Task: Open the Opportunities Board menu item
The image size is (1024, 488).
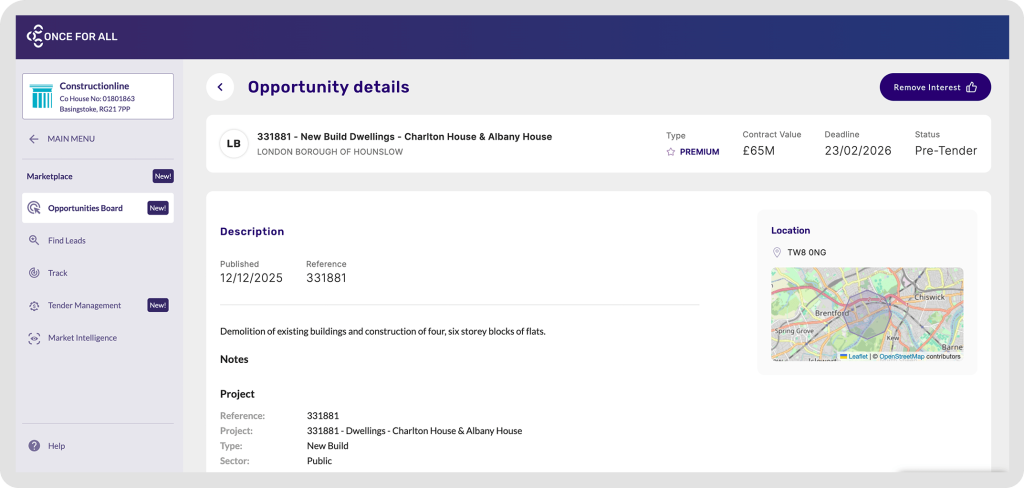Action: coord(98,208)
